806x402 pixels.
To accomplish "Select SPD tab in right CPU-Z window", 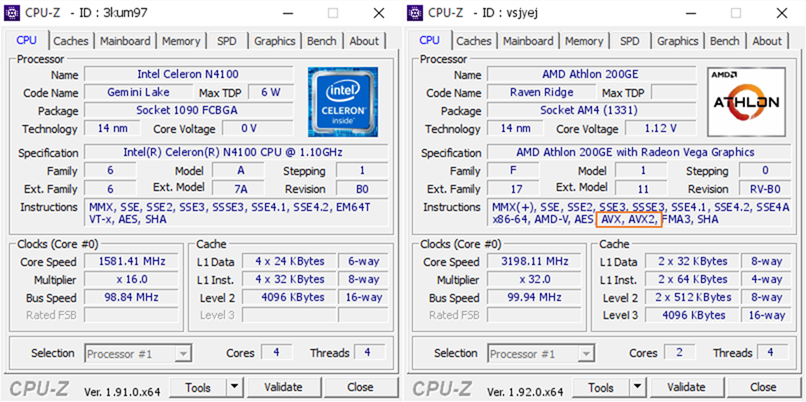I will [630, 41].
